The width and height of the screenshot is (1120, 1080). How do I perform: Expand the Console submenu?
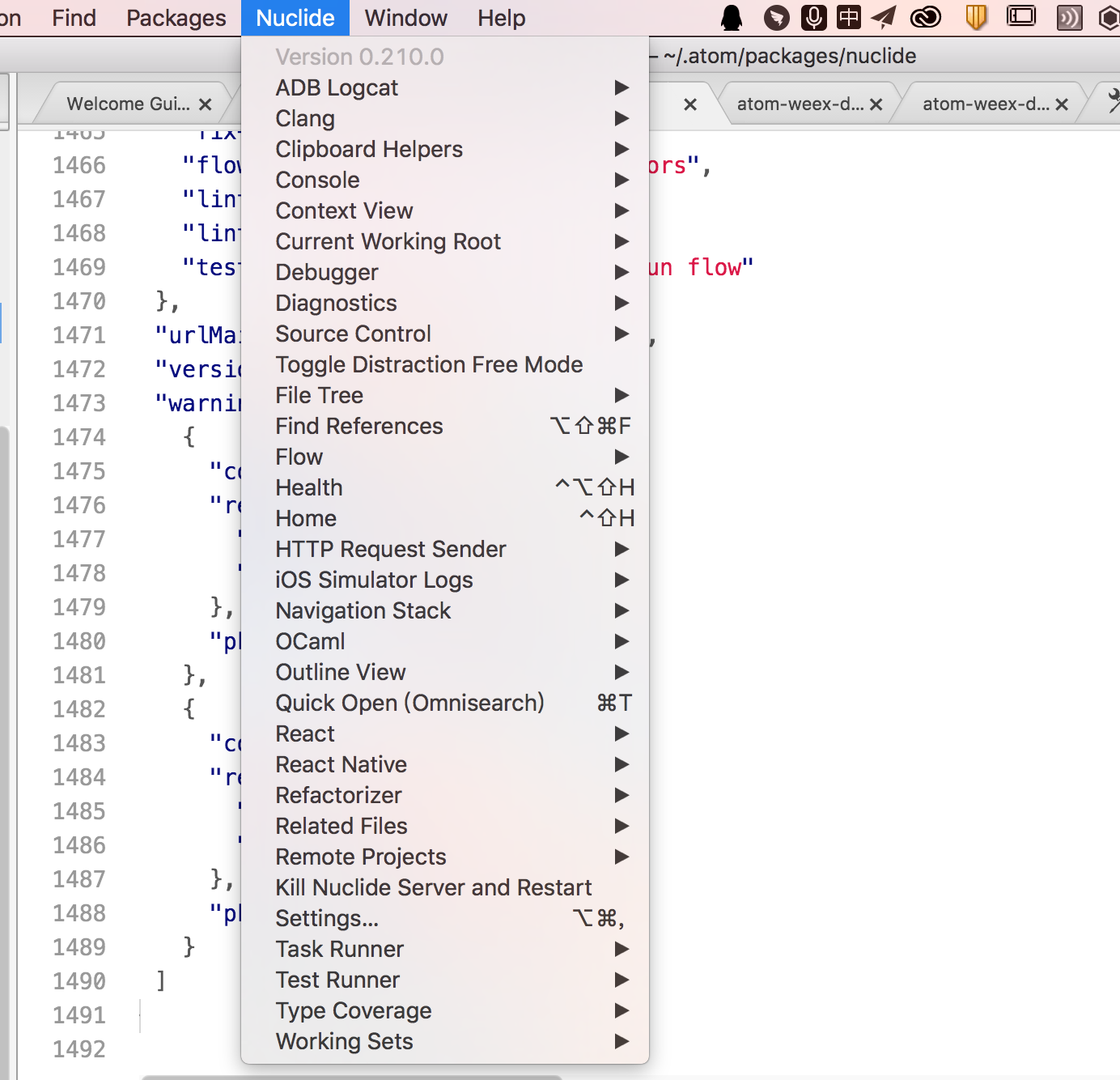[x=445, y=180]
